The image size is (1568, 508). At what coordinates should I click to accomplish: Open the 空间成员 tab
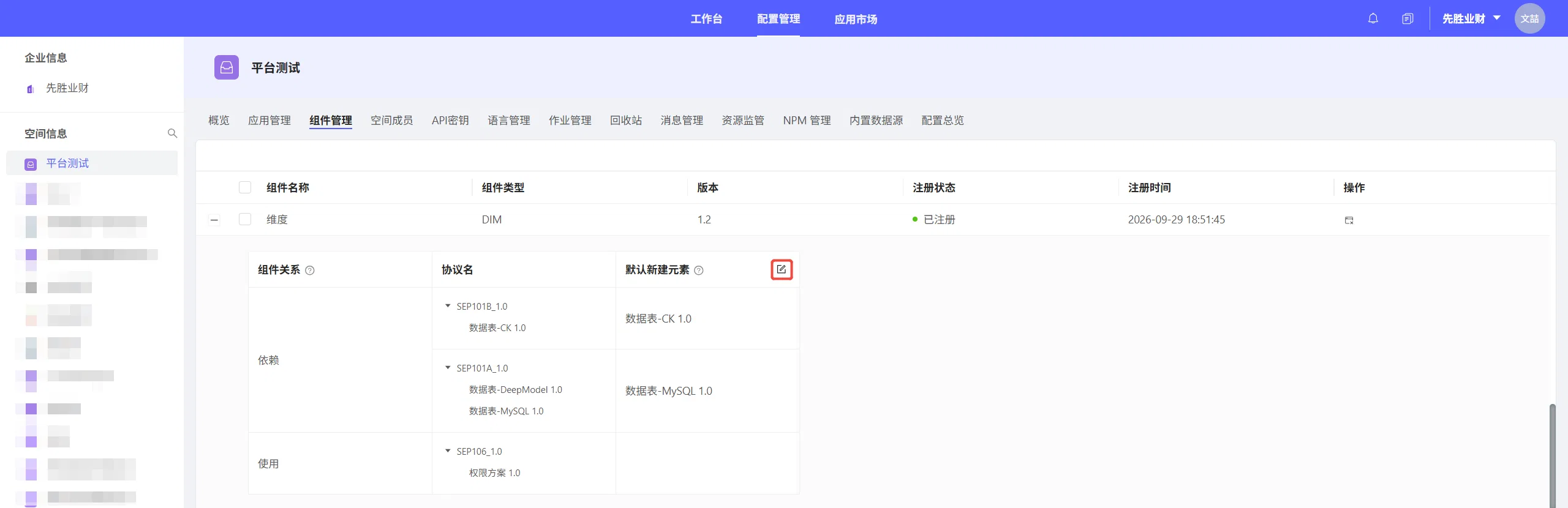coord(392,121)
